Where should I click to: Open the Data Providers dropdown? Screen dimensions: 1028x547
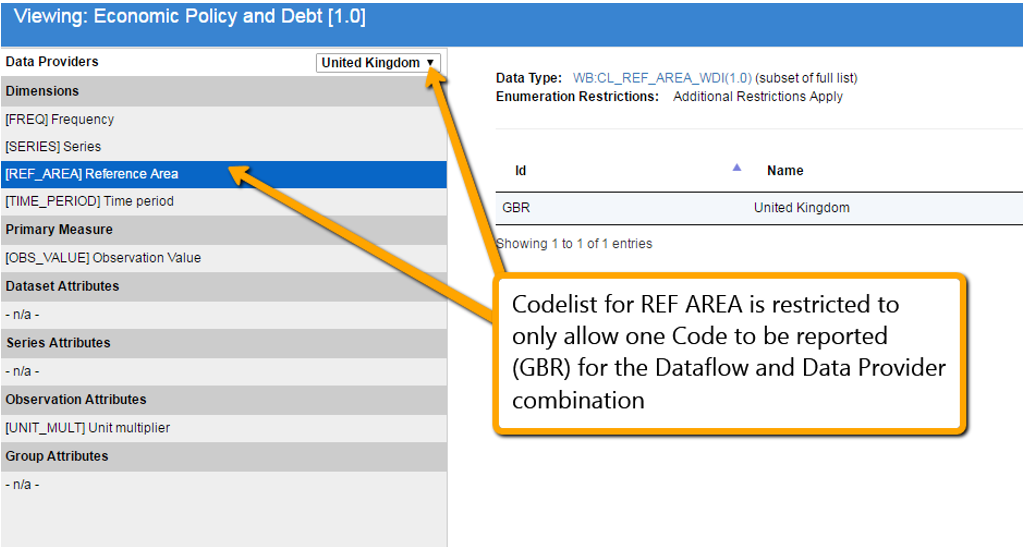(378, 63)
